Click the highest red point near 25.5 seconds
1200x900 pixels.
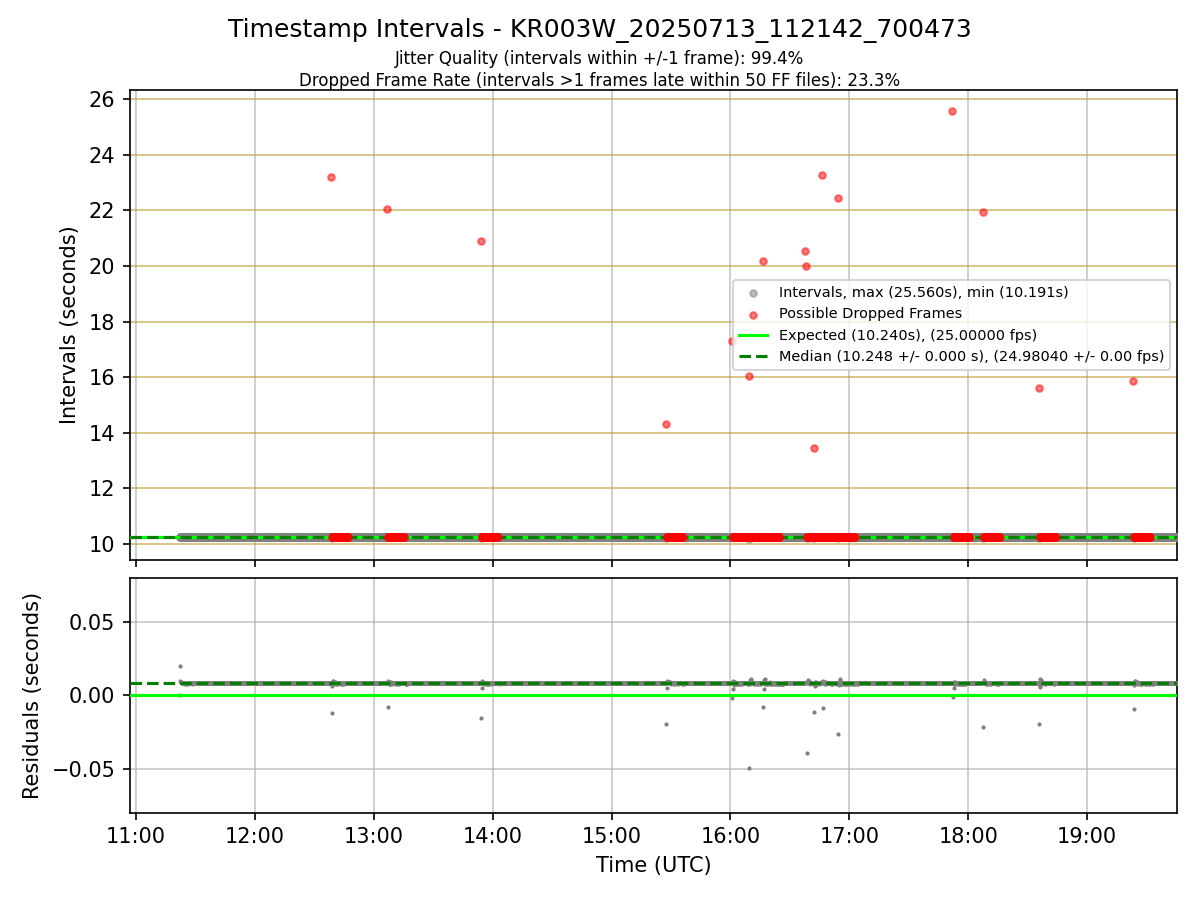952,111
